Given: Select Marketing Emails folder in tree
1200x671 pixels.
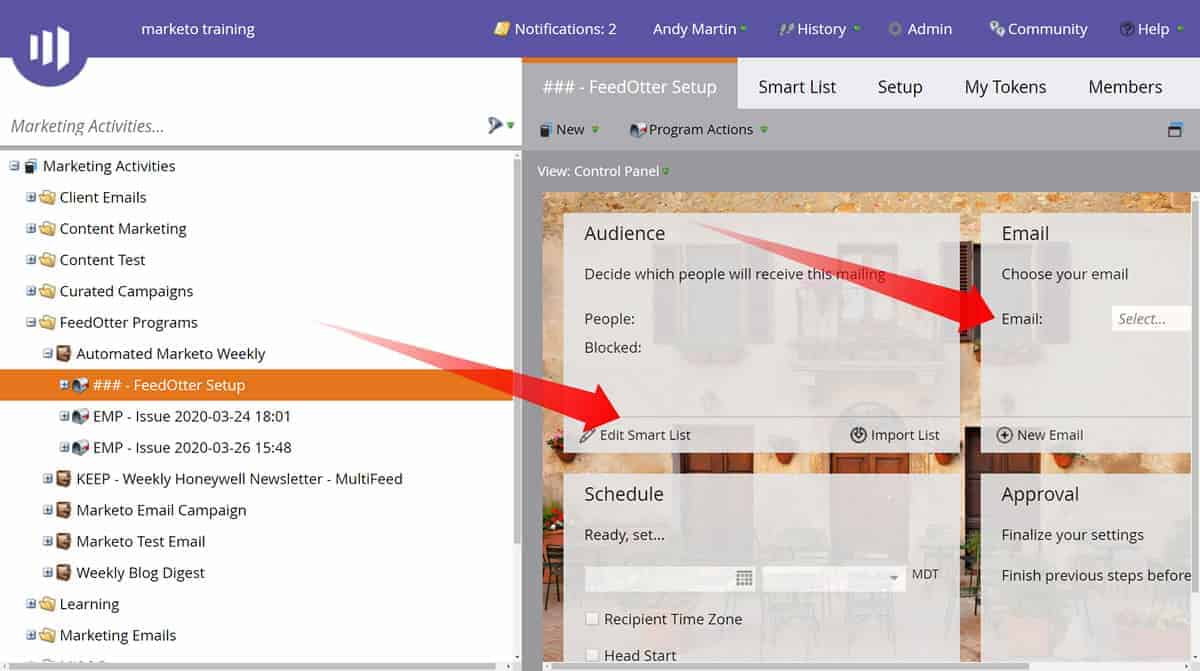Looking at the screenshot, I should [x=118, y=635].
